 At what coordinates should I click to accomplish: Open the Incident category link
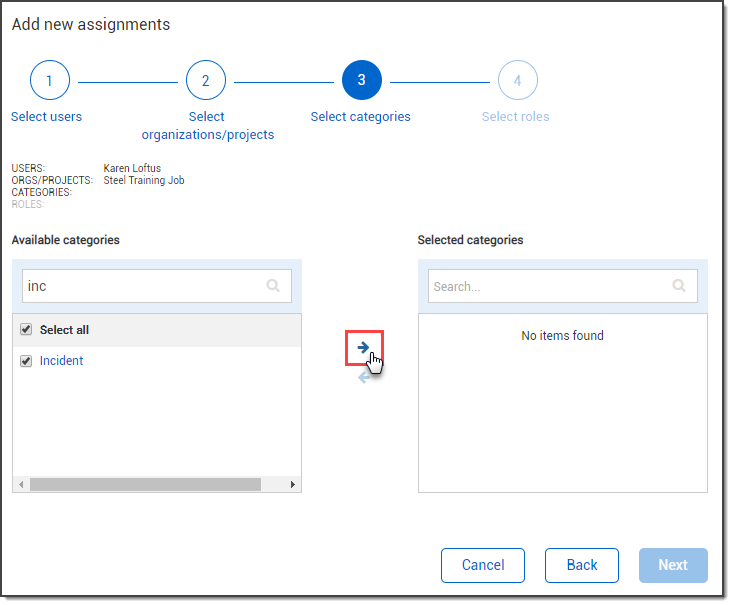[x=62, y=361]
